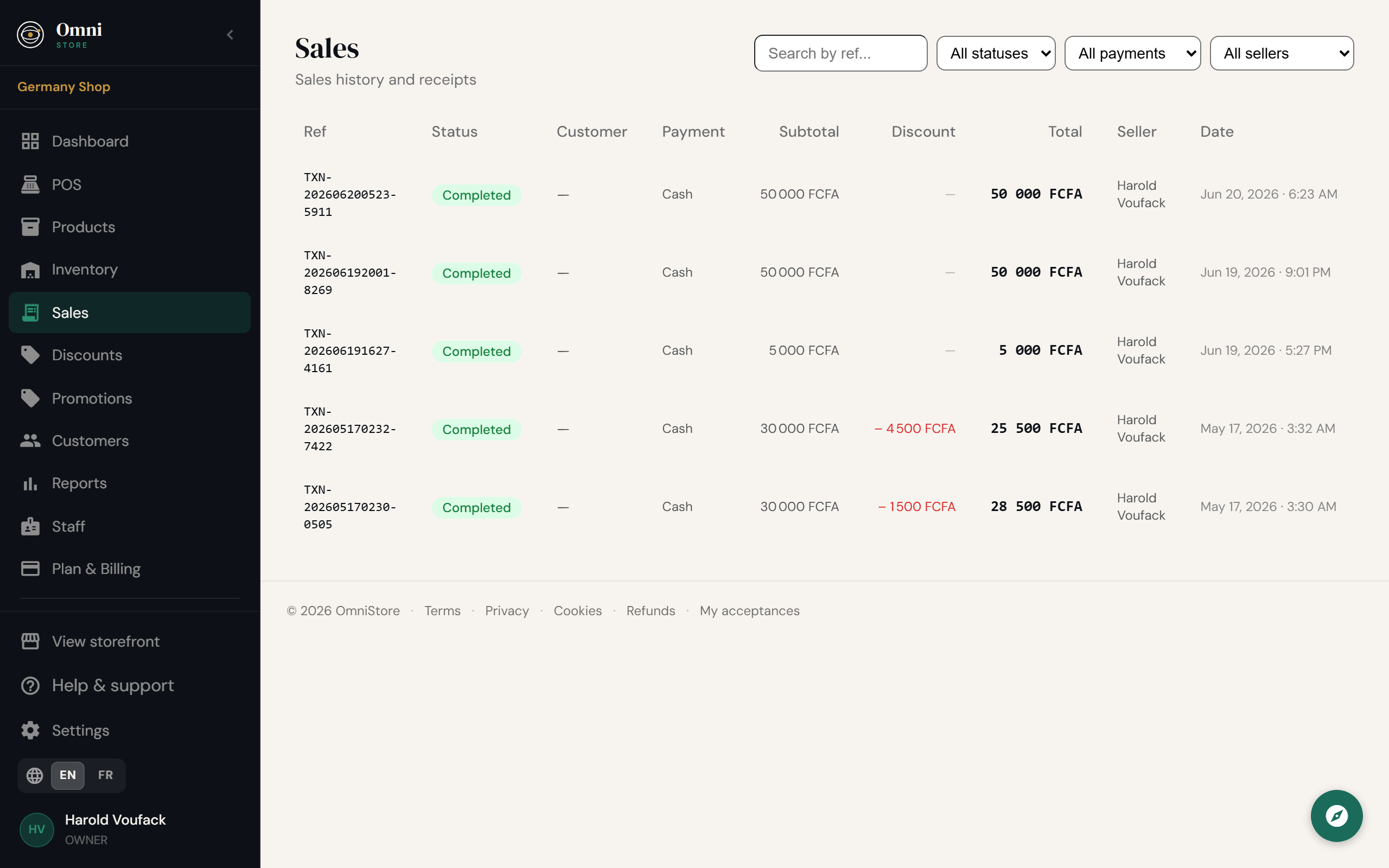Viewport: 1389px width, 868px height.
Task: Open sale TXN-202606192001-8269
Action: (349, 273)
